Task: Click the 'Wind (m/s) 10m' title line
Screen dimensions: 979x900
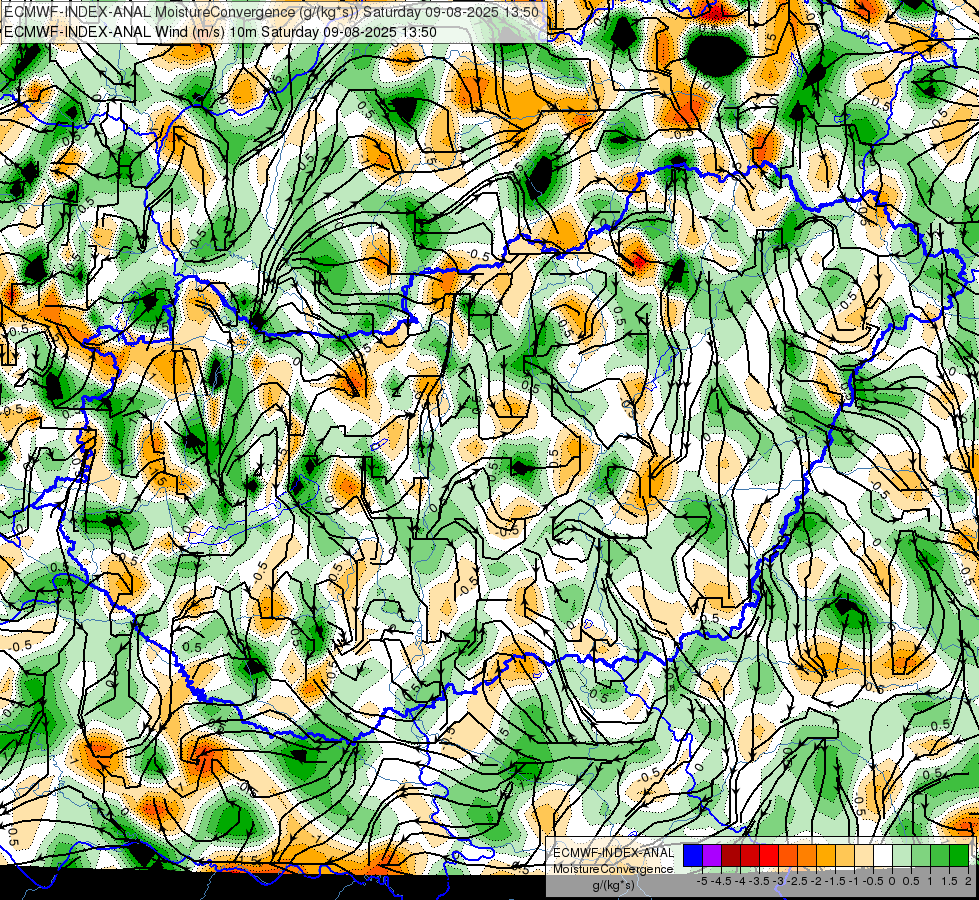Action: (220, 32)
